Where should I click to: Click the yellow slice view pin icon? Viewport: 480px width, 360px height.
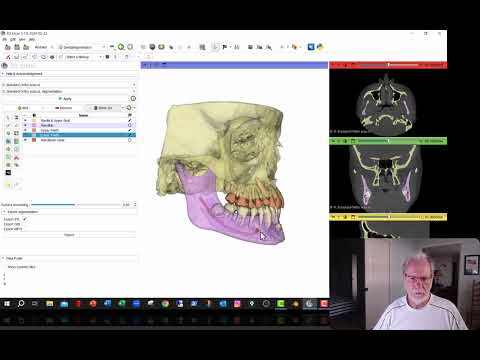pos(332,217)
